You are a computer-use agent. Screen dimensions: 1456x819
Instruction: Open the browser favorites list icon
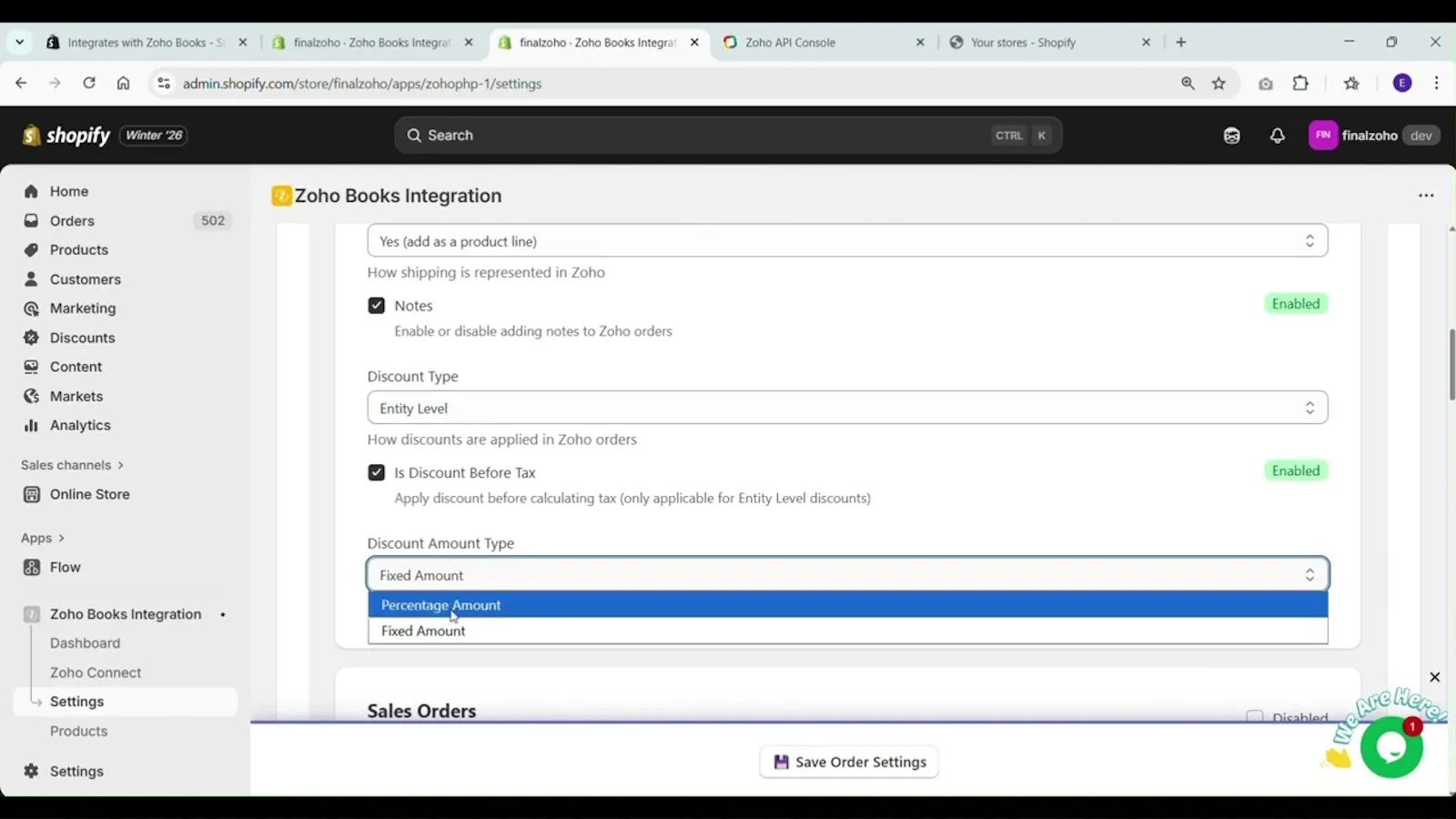click(1351, 83)
